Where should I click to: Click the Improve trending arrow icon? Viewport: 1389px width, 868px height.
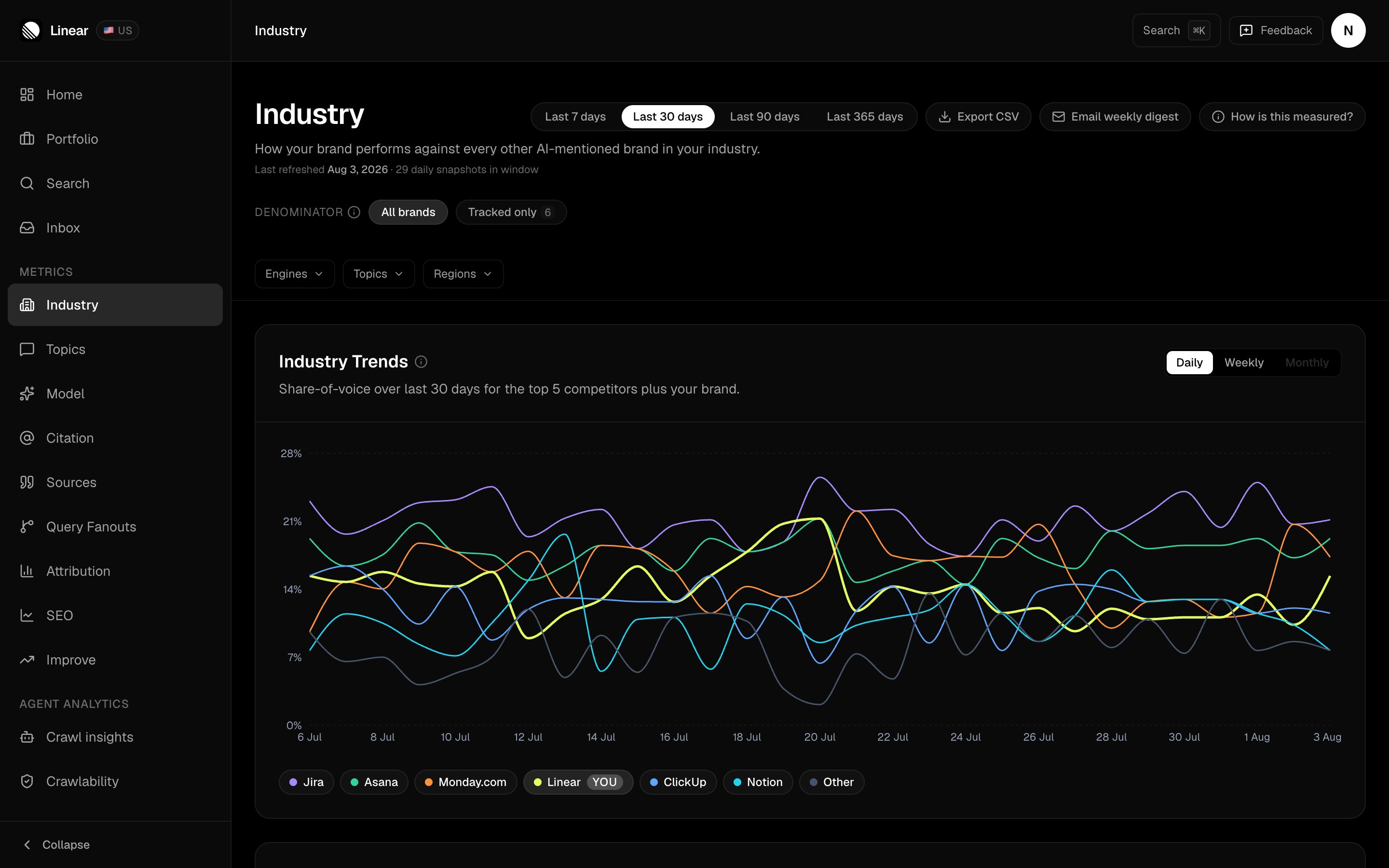[x=27, y=660]
